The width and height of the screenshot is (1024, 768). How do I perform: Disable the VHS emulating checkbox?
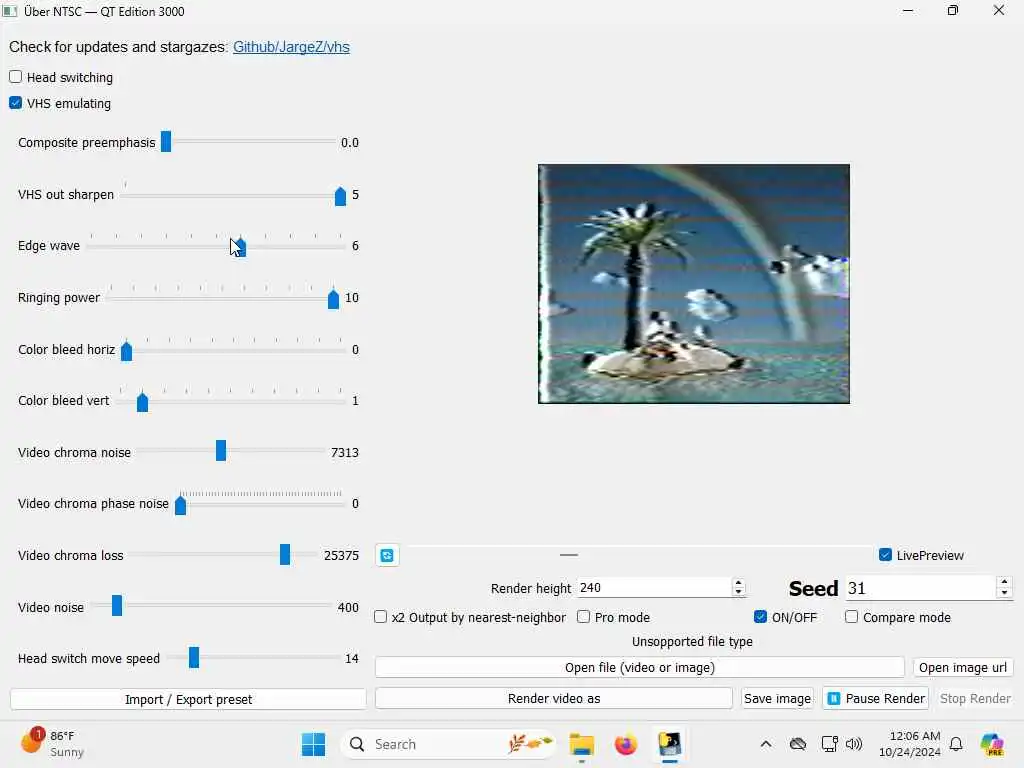[x=16, y=103]
